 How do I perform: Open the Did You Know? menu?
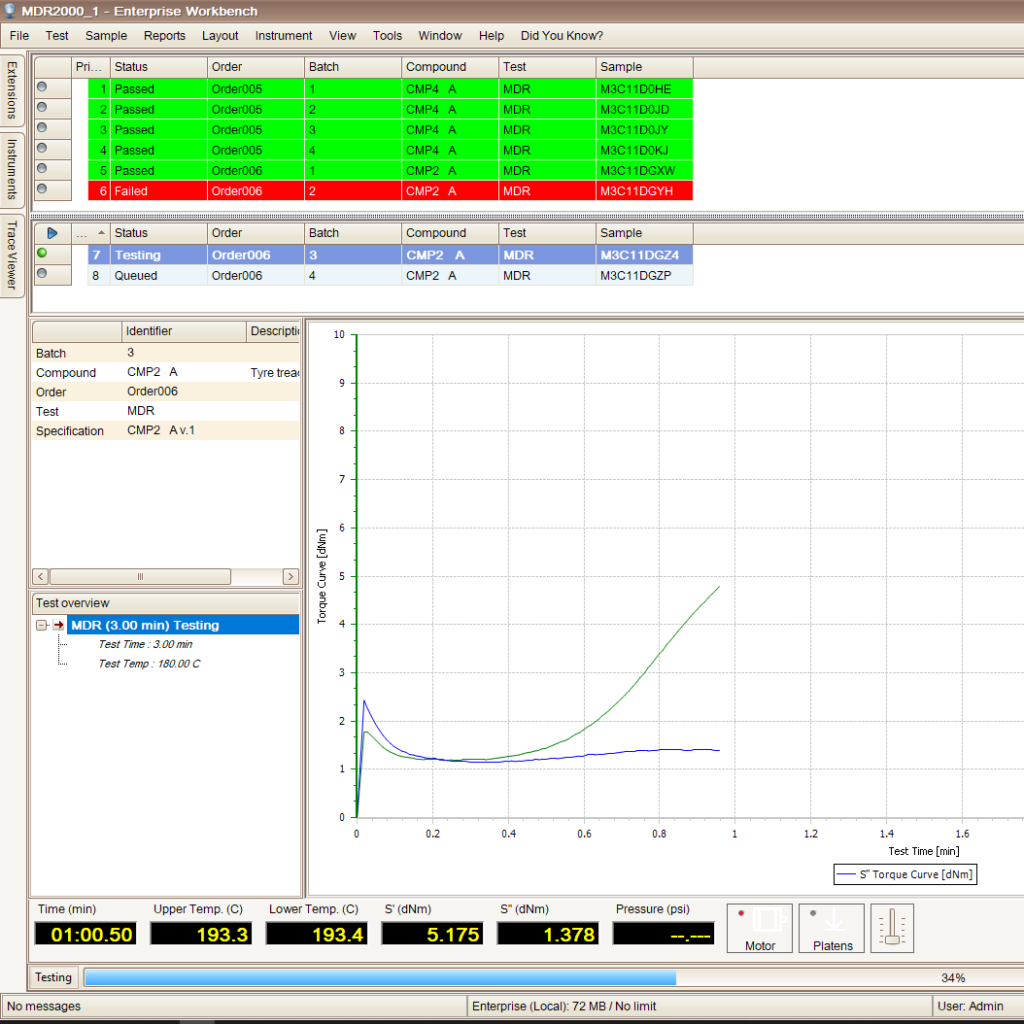click(561, 35)
